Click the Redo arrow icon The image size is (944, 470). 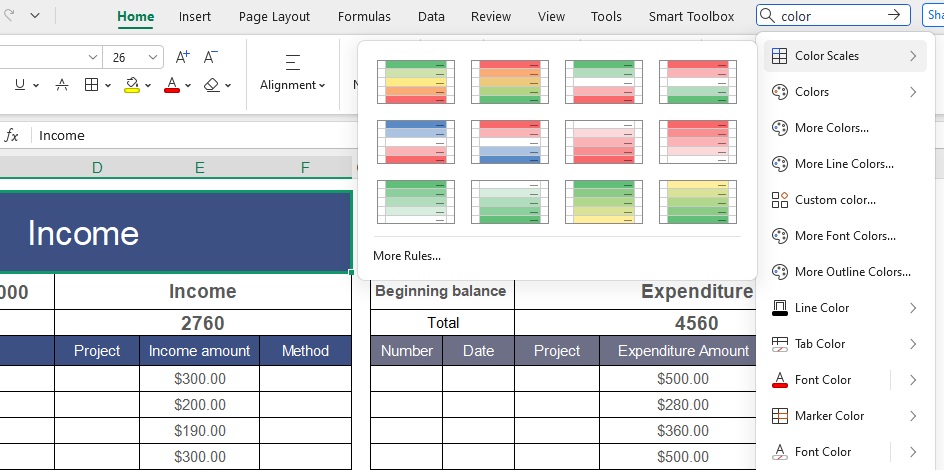pyautogui.click(x=8, y=15)
